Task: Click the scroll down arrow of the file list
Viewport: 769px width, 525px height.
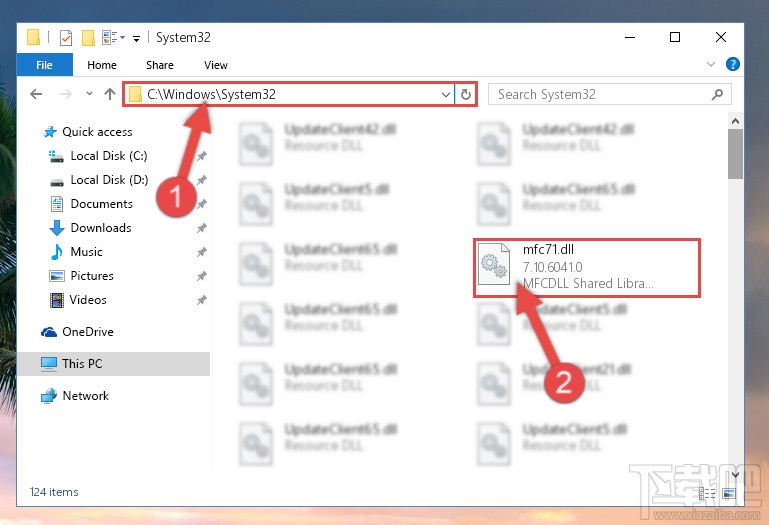Action: coord(735,474)
